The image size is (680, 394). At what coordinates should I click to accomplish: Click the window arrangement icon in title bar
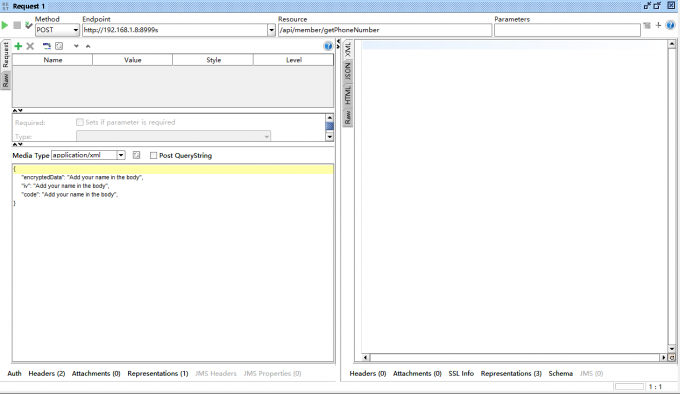click(x=647, y=6)
